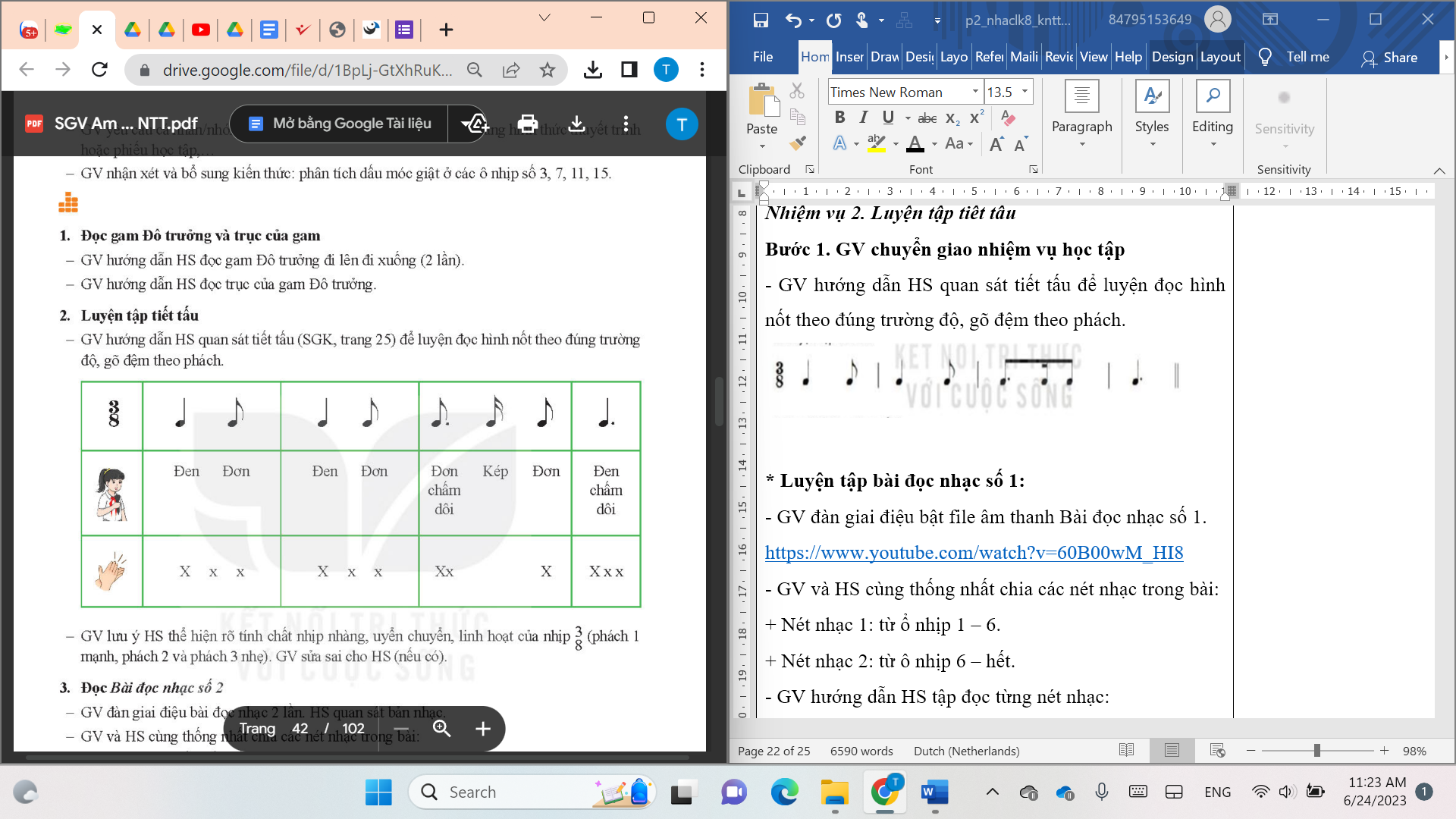This screenshot has height=819, width=1456.
Task: Open more actions menu in PDF viewer
Action: (x=626, y=124)
